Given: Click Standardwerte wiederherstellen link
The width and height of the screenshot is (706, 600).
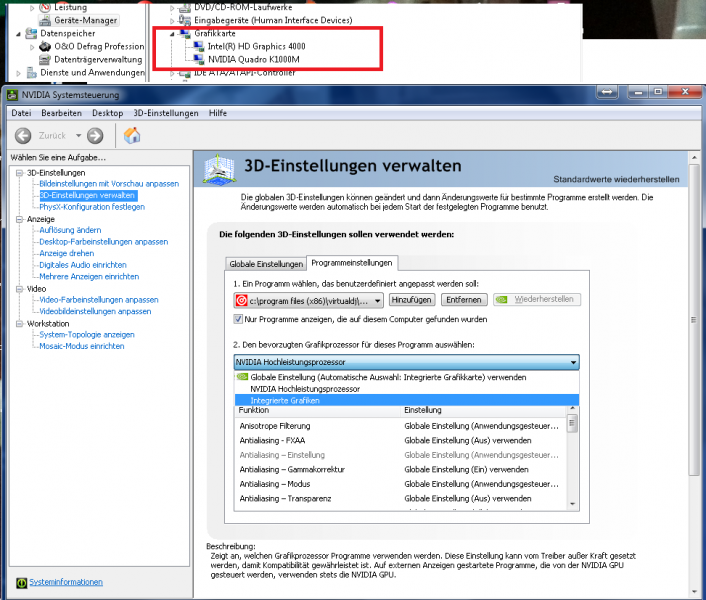Looking at the screenshot, I should pos(616,179).
